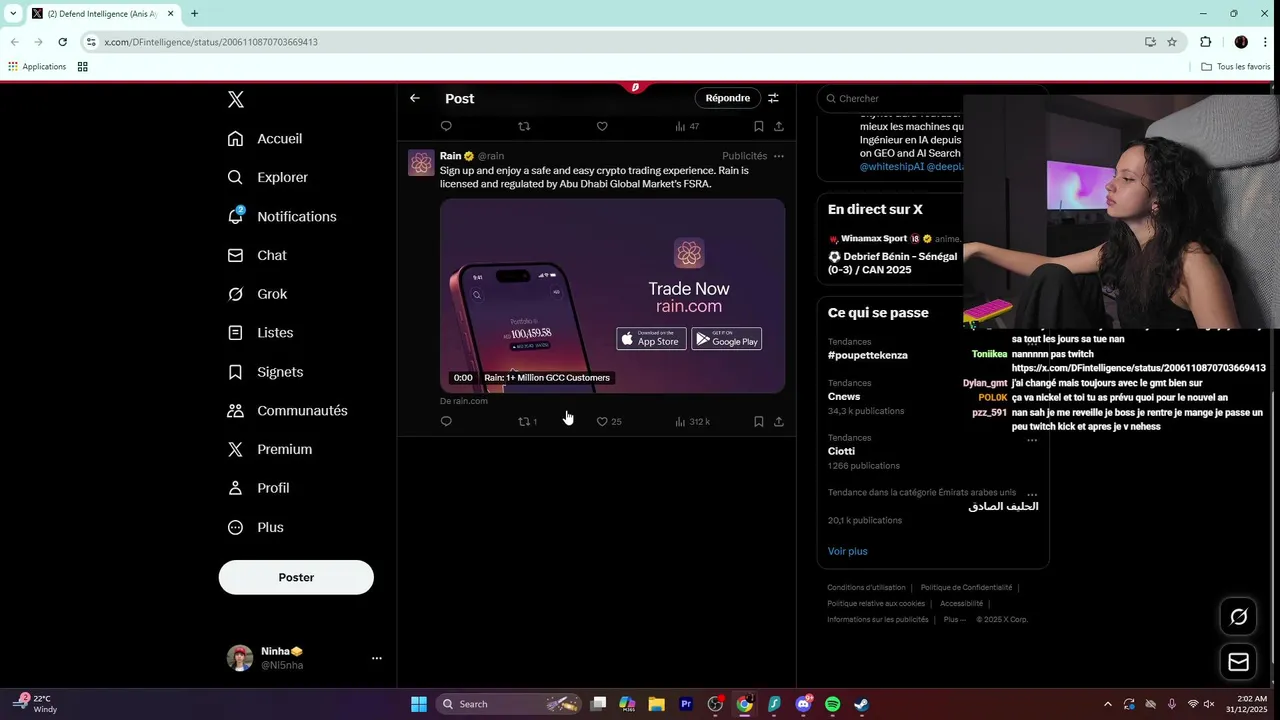1280x720 pixels.
Task: Open Arabic trend more options
Action: pos(1032,493)
